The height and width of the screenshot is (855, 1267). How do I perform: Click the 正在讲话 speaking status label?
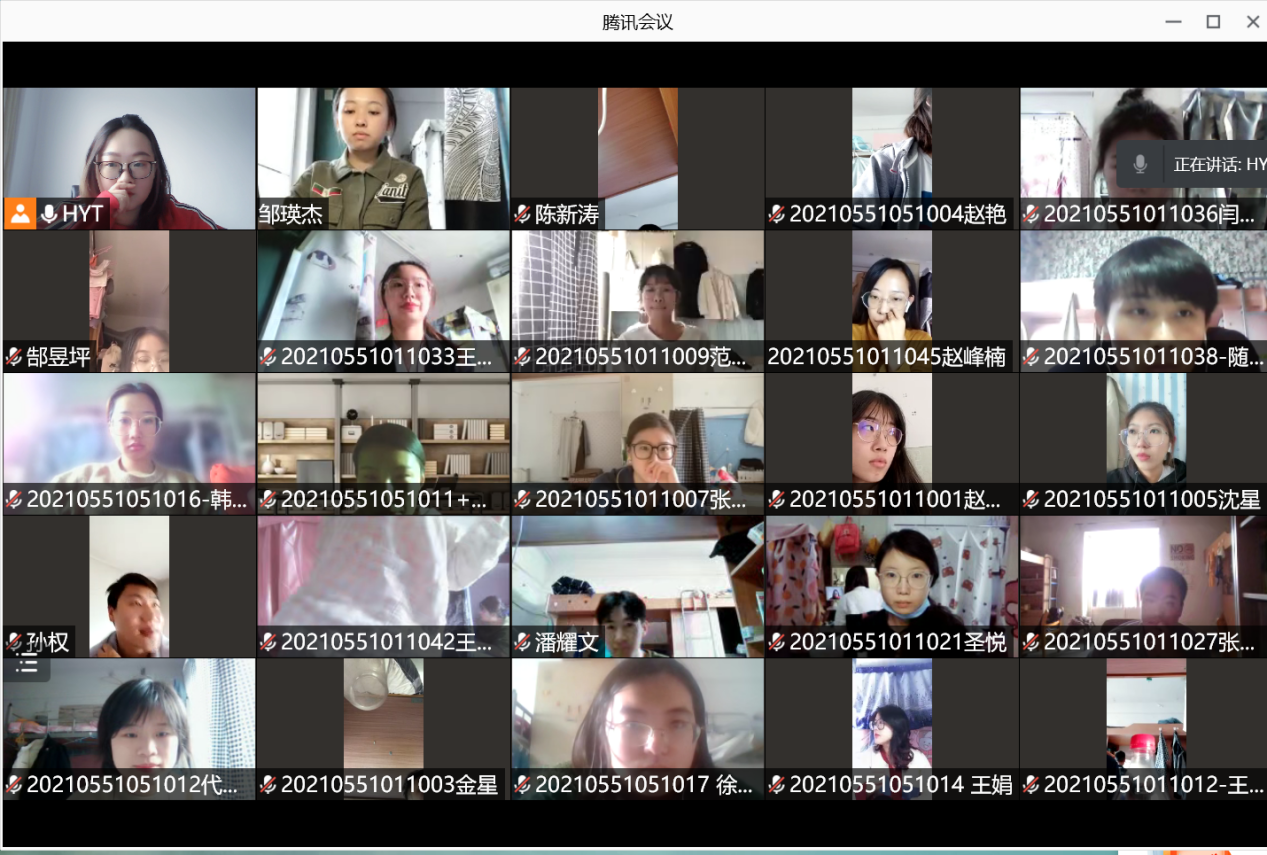[1218, 164]
